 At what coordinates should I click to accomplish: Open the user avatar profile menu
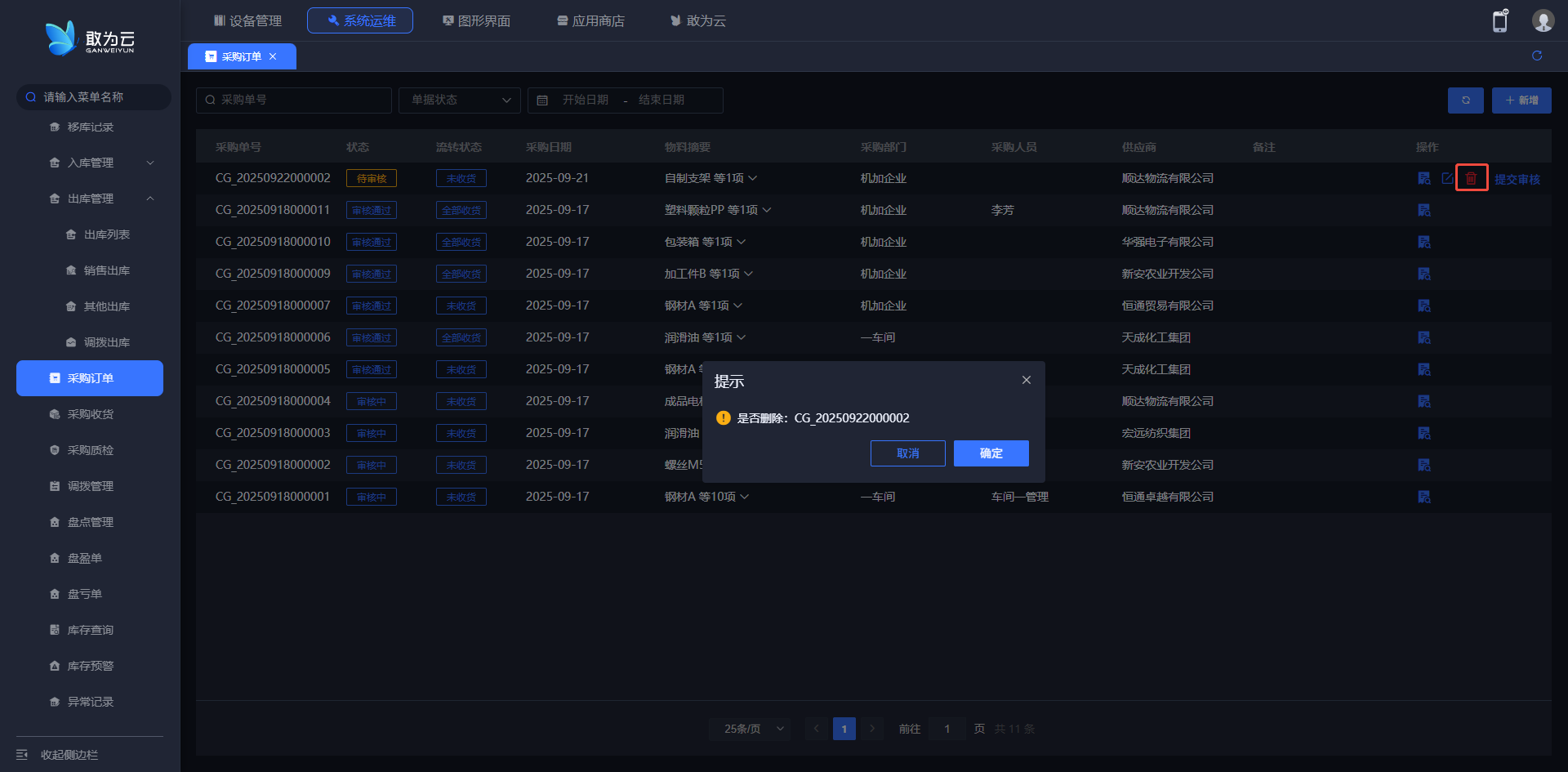1542,21
